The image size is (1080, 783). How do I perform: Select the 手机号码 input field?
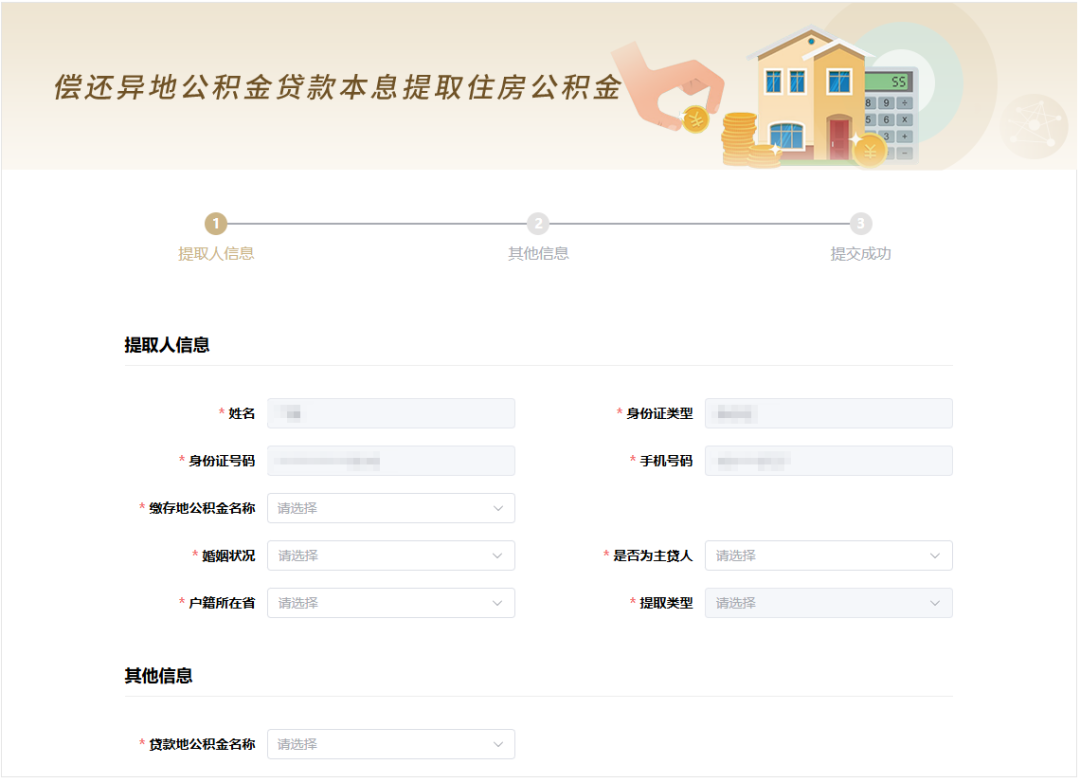828,460
